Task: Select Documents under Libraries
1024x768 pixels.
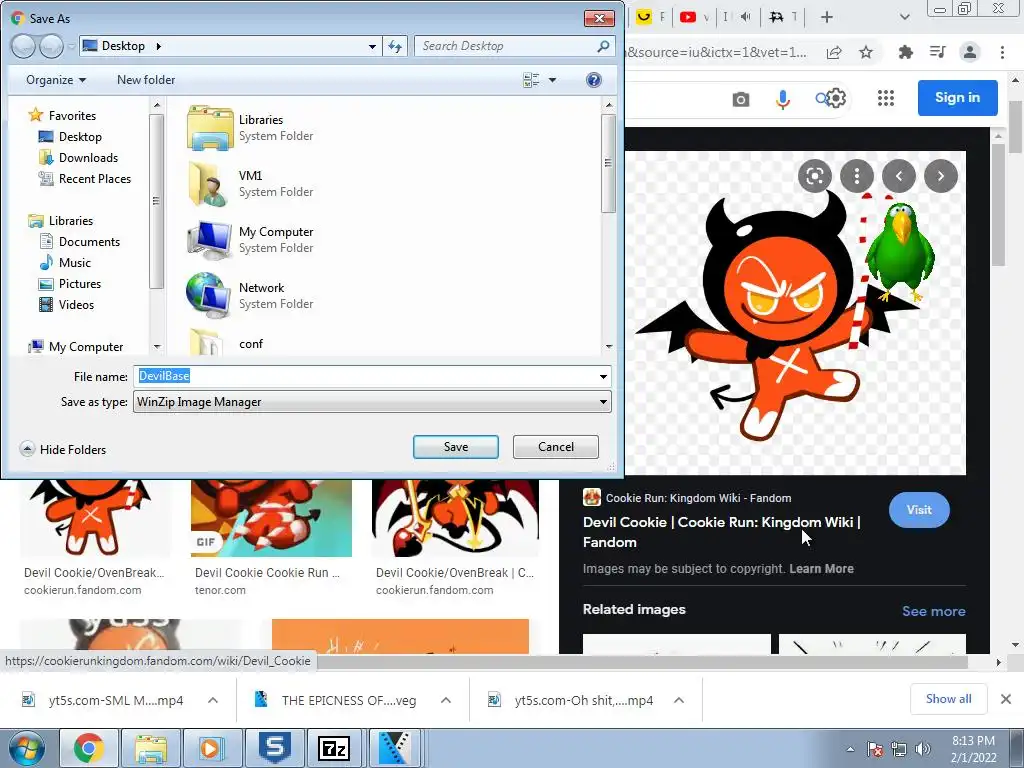Action: point(80,242)
